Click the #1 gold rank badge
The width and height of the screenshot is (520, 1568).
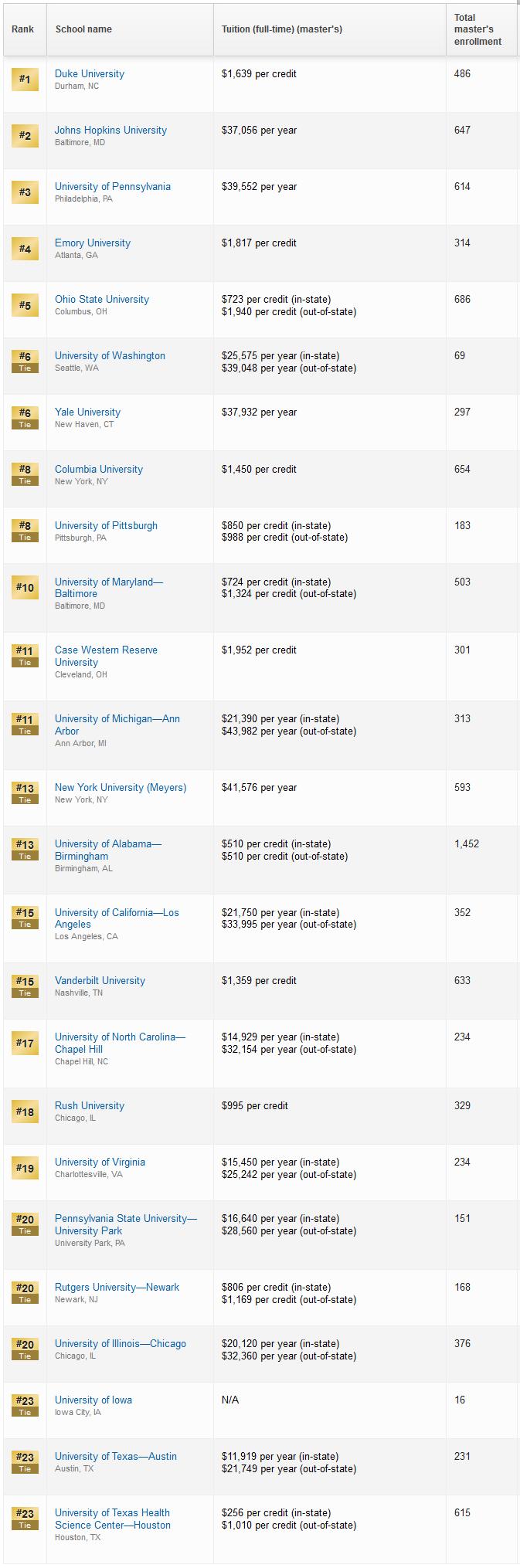25,79
